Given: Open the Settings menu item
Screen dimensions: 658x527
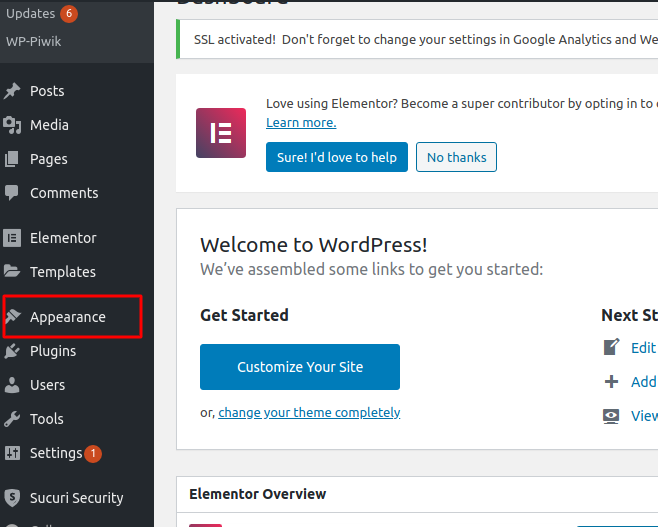Looking at the screenshot, I should [56, 453].
